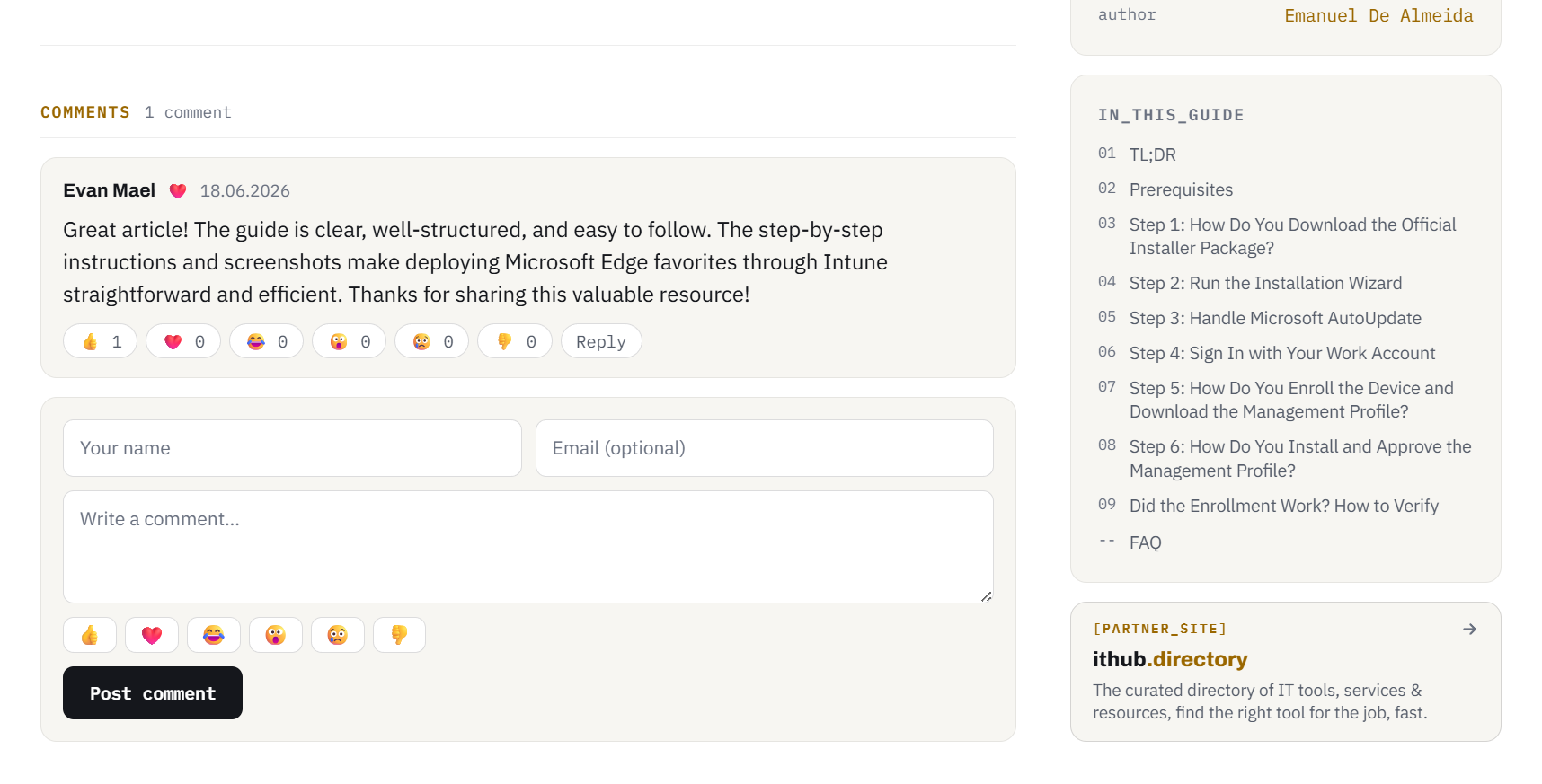This screenshot has width=1542, height=784.
Task: Click the heart icon beside Evan Mael
Action: 178,190
